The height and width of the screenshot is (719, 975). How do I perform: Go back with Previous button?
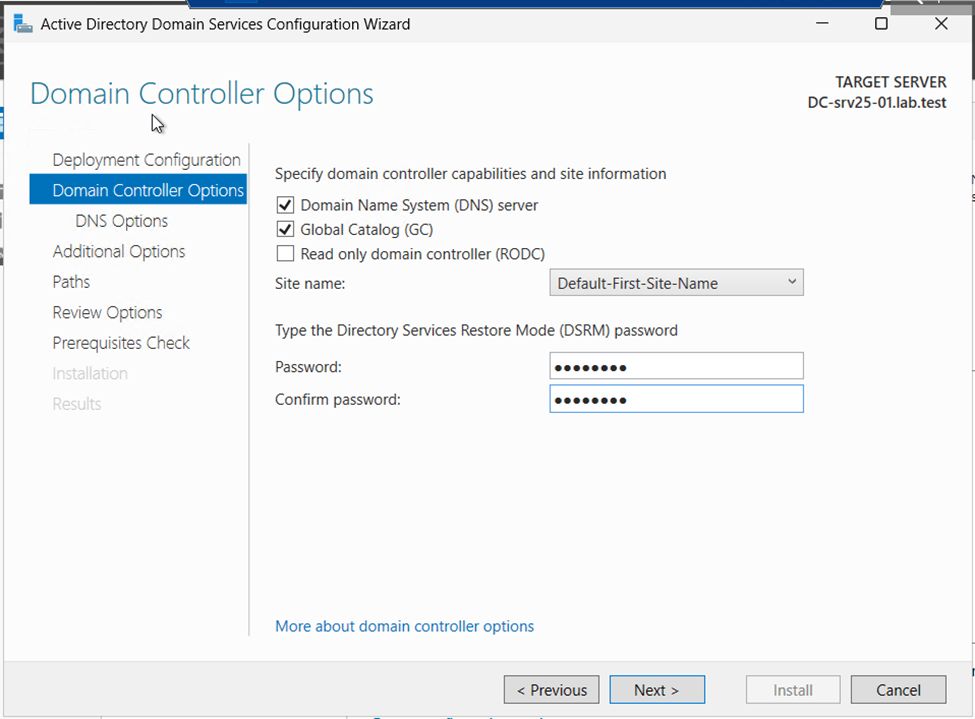point(552,690)
